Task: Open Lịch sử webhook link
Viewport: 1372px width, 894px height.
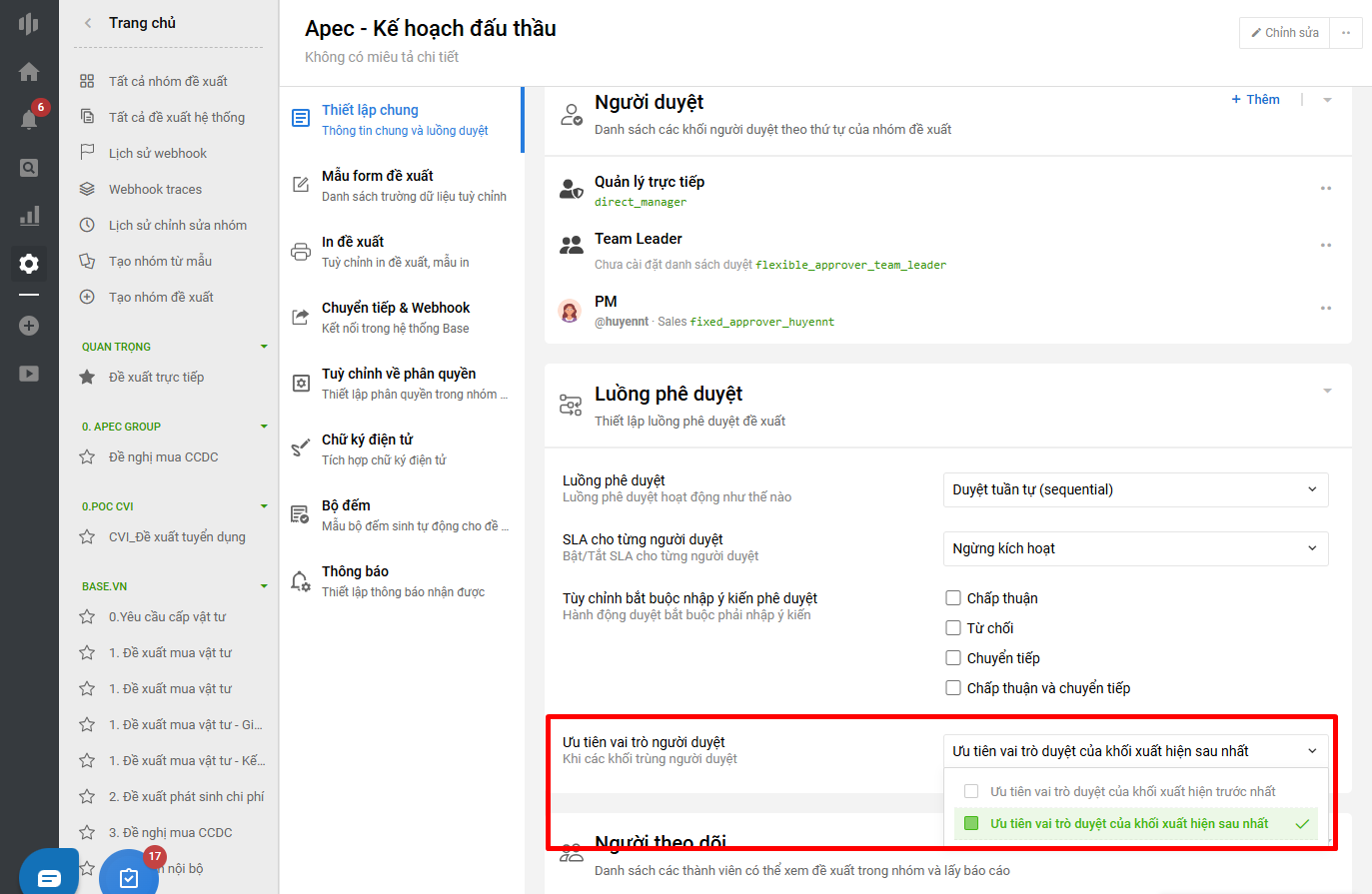Action: (x=158, y=153)
